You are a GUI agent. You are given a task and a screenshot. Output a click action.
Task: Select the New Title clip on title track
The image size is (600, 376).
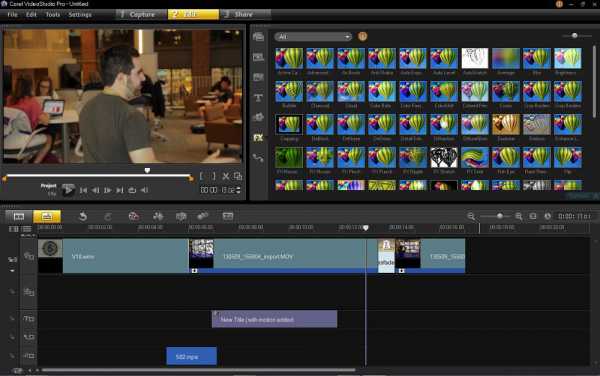pos(274,319)
